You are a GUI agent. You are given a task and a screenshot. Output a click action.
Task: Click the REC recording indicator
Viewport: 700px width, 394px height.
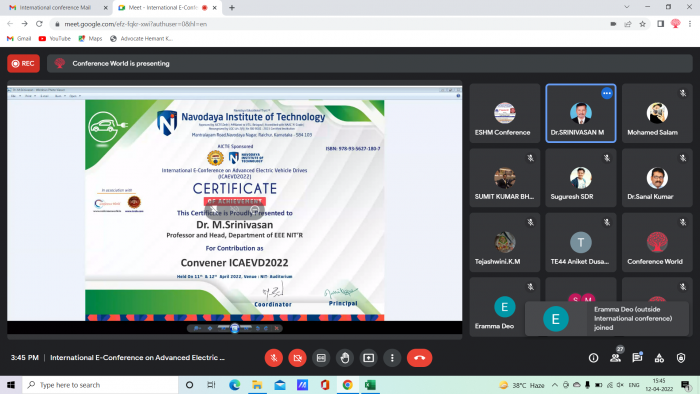23,63
